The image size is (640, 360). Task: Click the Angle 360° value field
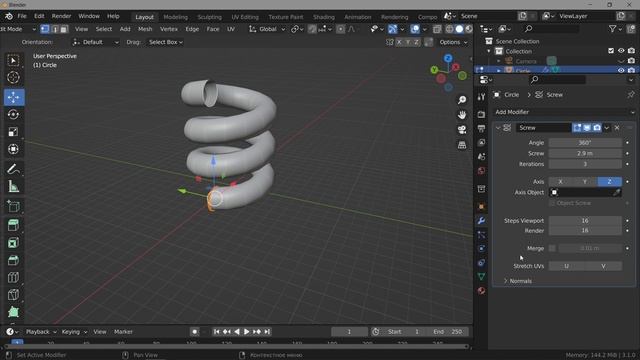(585, 143)
